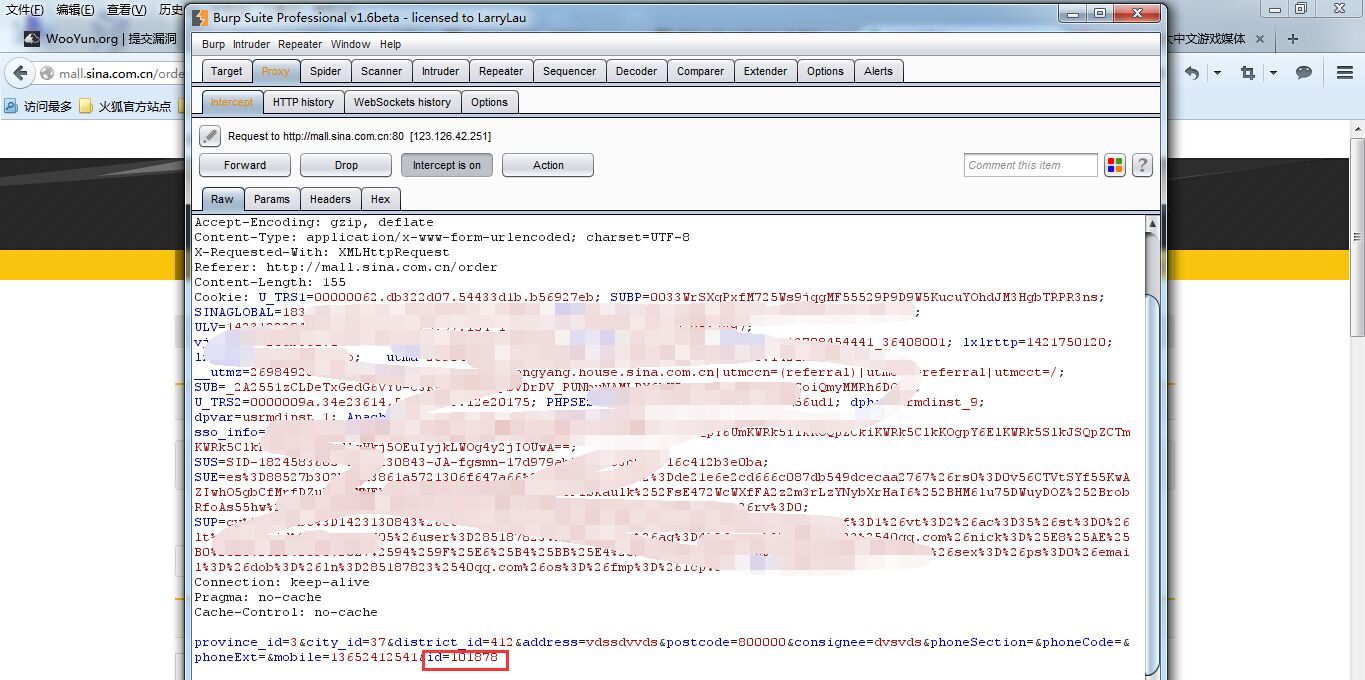
Task: Open the Intruder tool tab
Action: coord(440,71)
